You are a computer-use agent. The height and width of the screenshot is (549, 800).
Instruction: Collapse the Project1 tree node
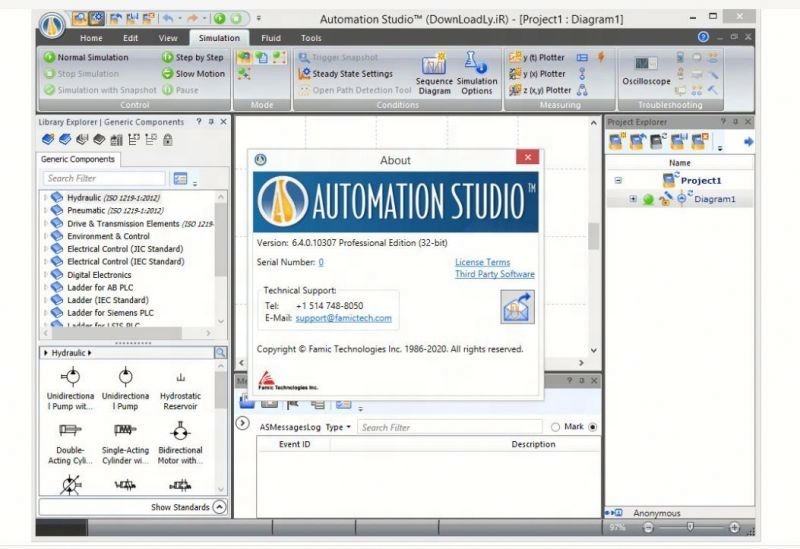pyautogui.click(x=618, y=181)
